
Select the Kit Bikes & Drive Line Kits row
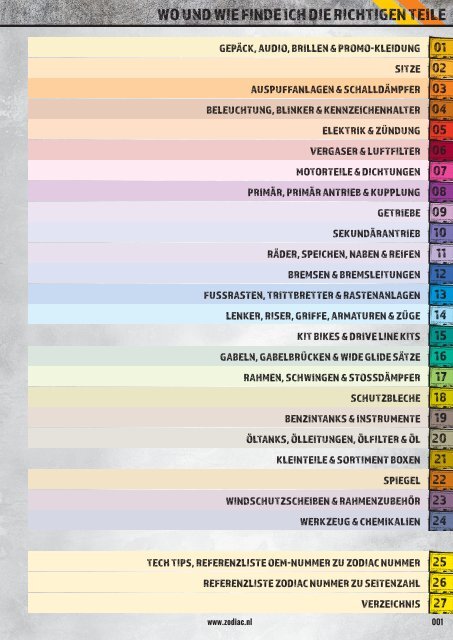tap(228, 336)
